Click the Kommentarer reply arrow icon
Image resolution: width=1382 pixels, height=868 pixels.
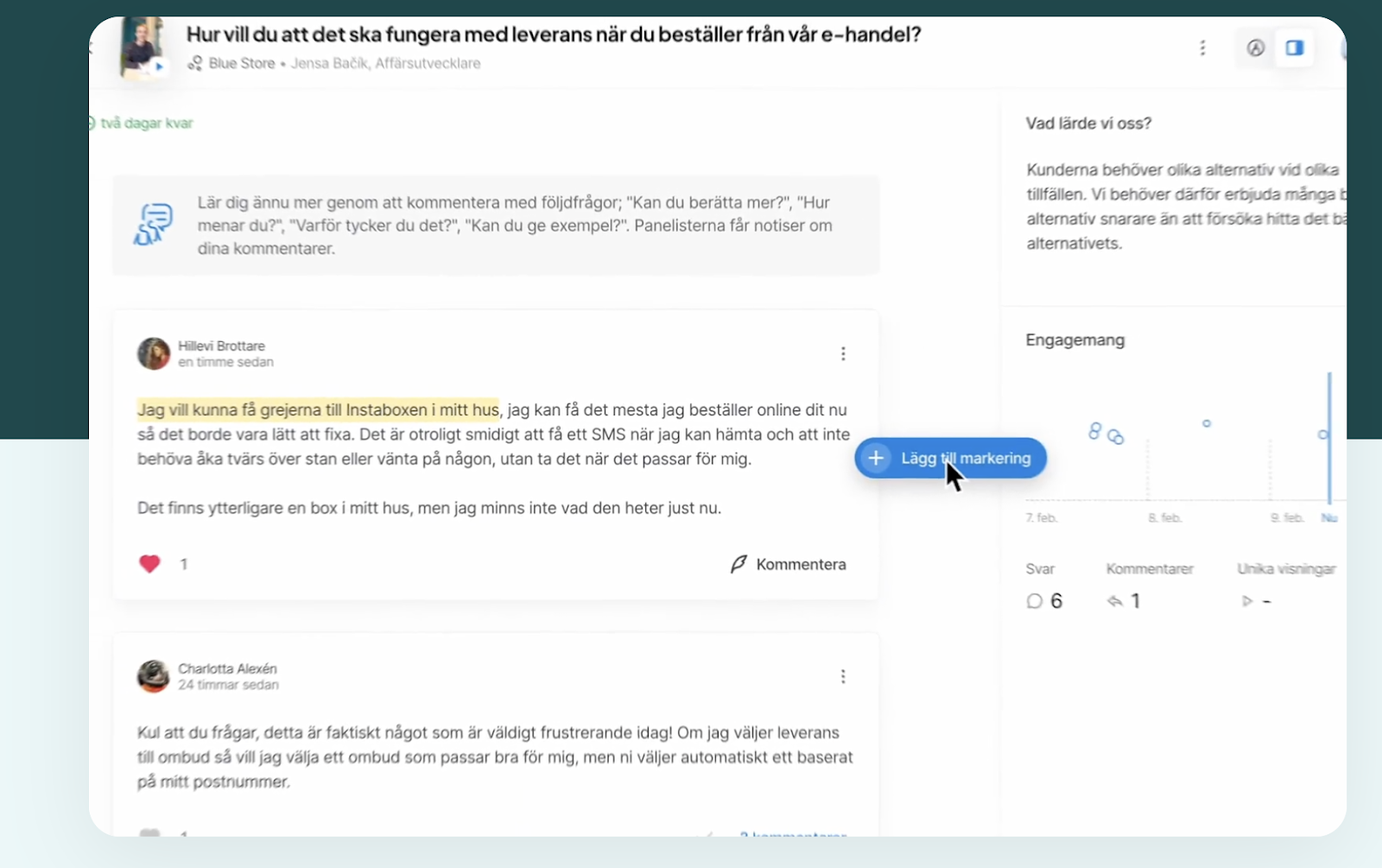pos(1115,601)
